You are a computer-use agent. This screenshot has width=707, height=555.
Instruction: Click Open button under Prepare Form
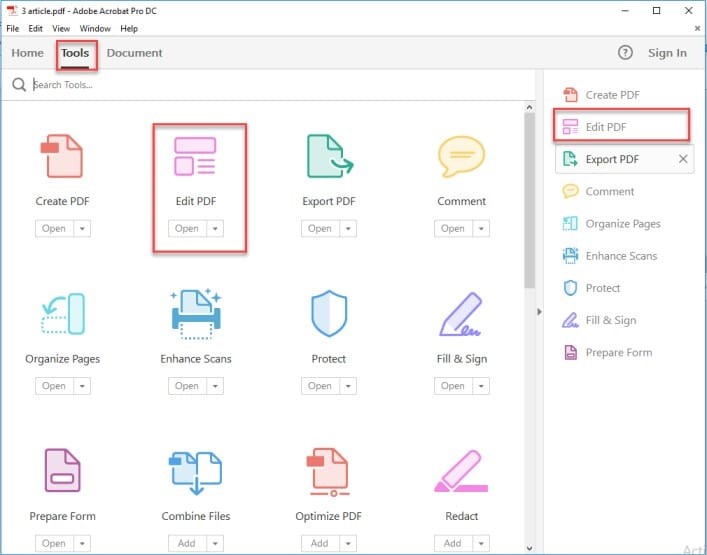pyautogui.click(x=54, y=543)
